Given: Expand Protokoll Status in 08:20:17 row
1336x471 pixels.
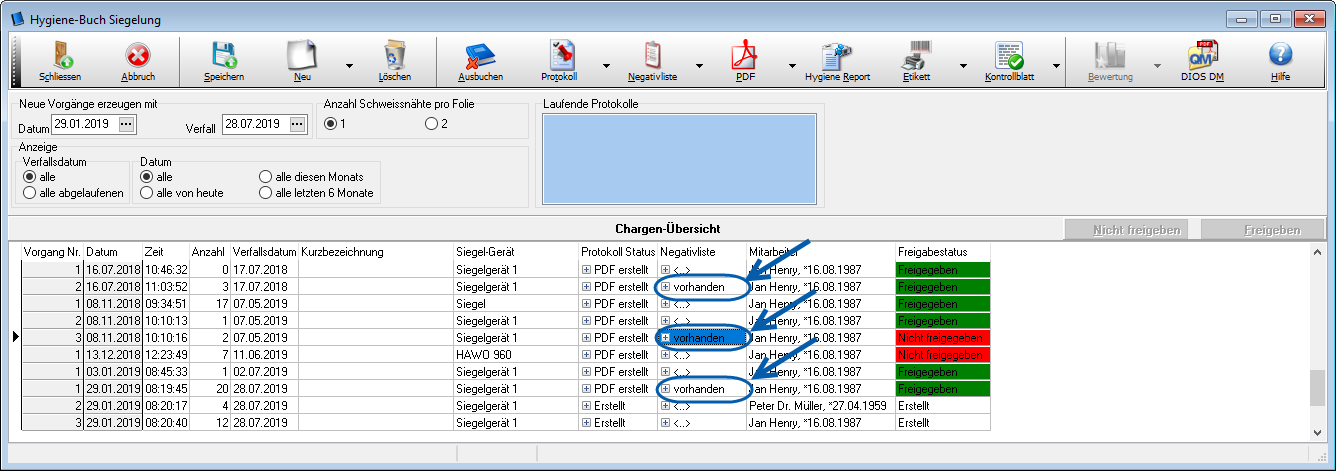Looking at the screenshot, I should (586, 406).
